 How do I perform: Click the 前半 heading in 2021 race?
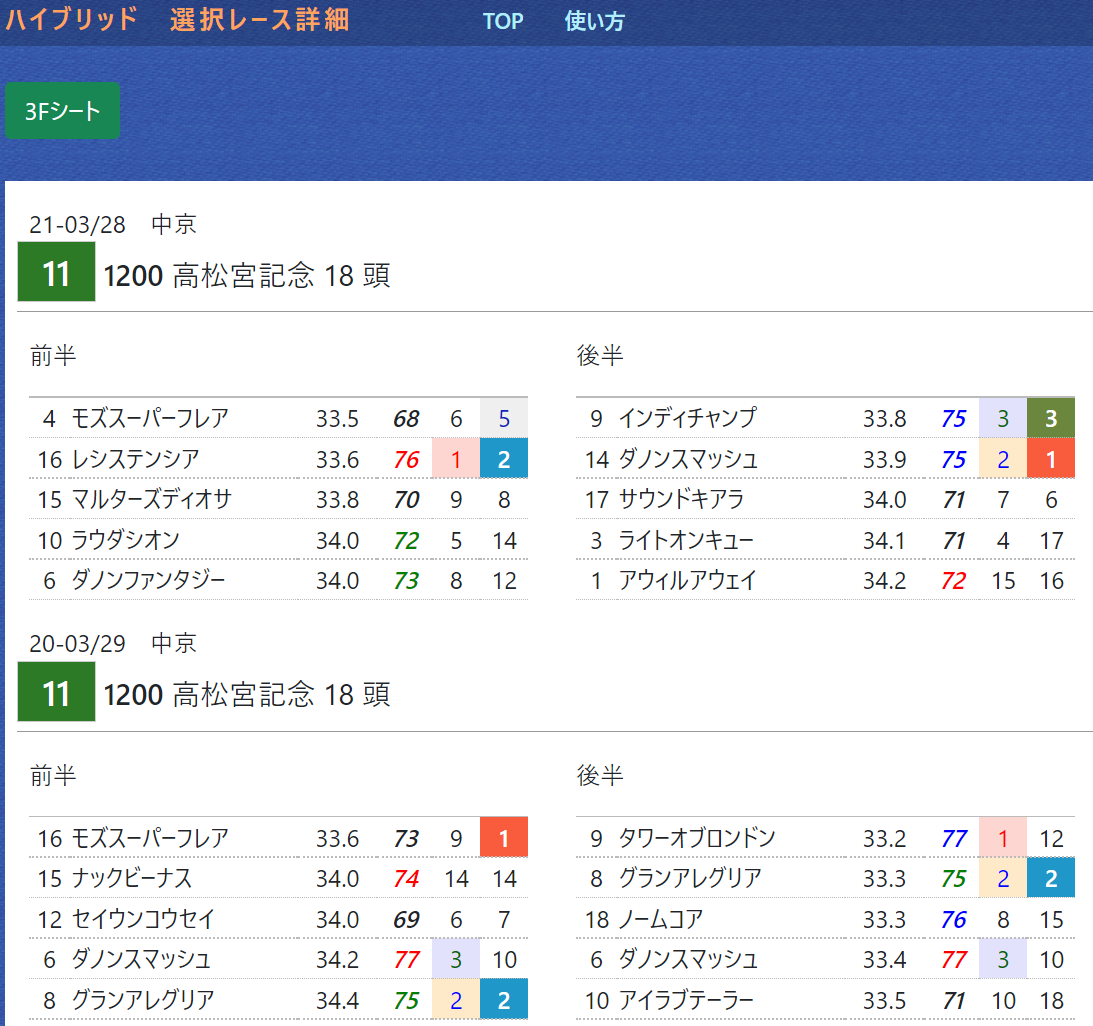click(53, 355)
